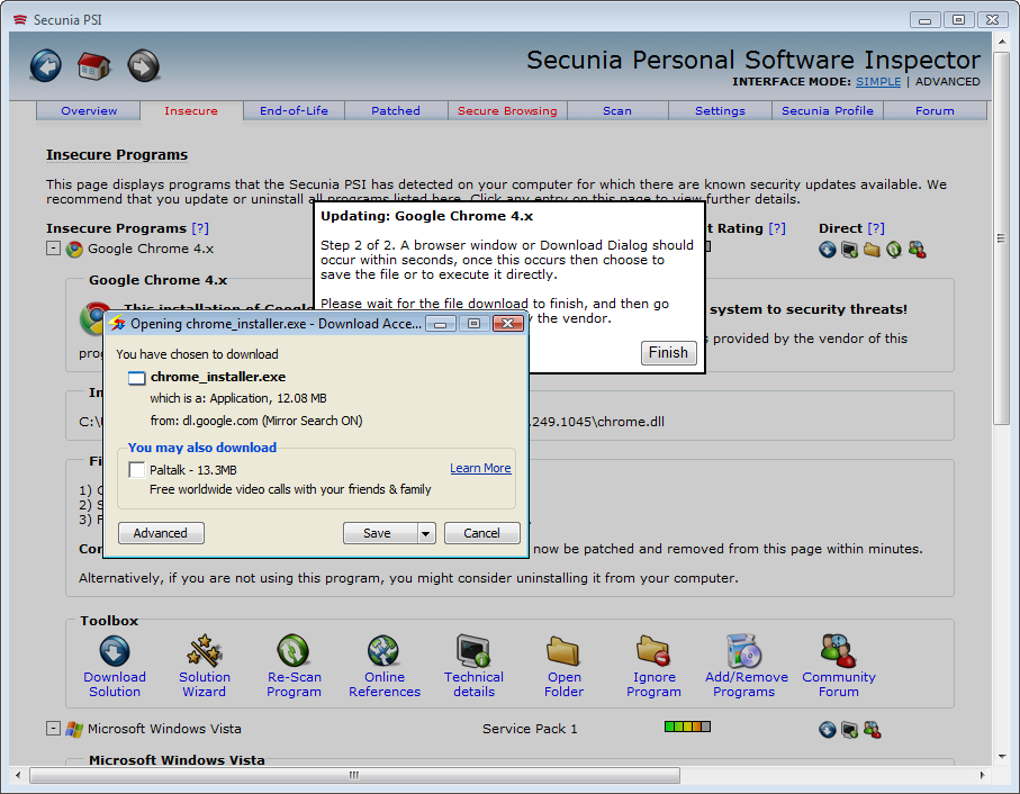
Task: Collapse the Microsoft Windows Vista entry
Action: (53, 728)
